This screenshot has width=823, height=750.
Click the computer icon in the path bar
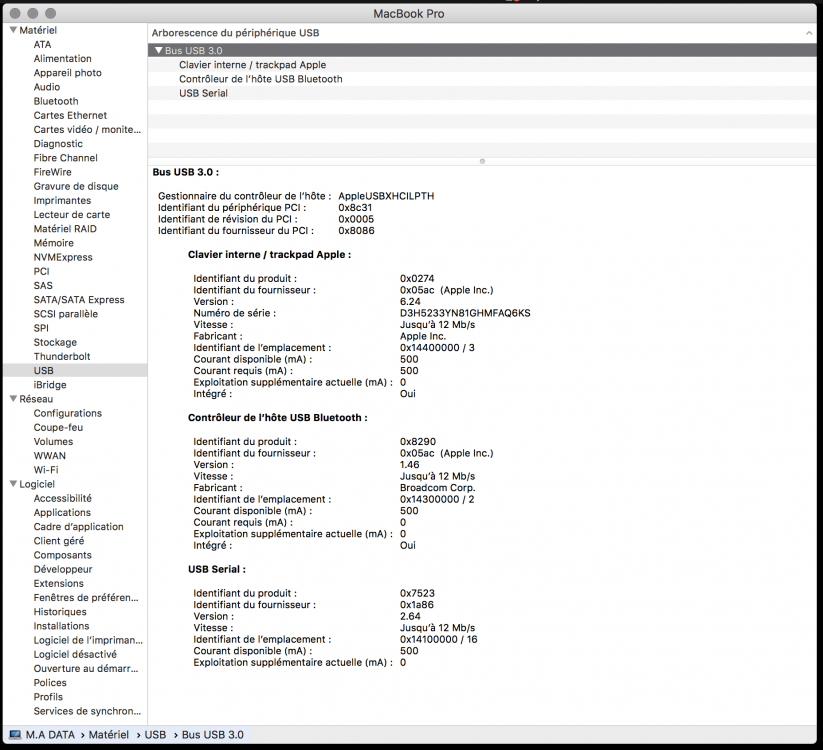click(15, 735)
